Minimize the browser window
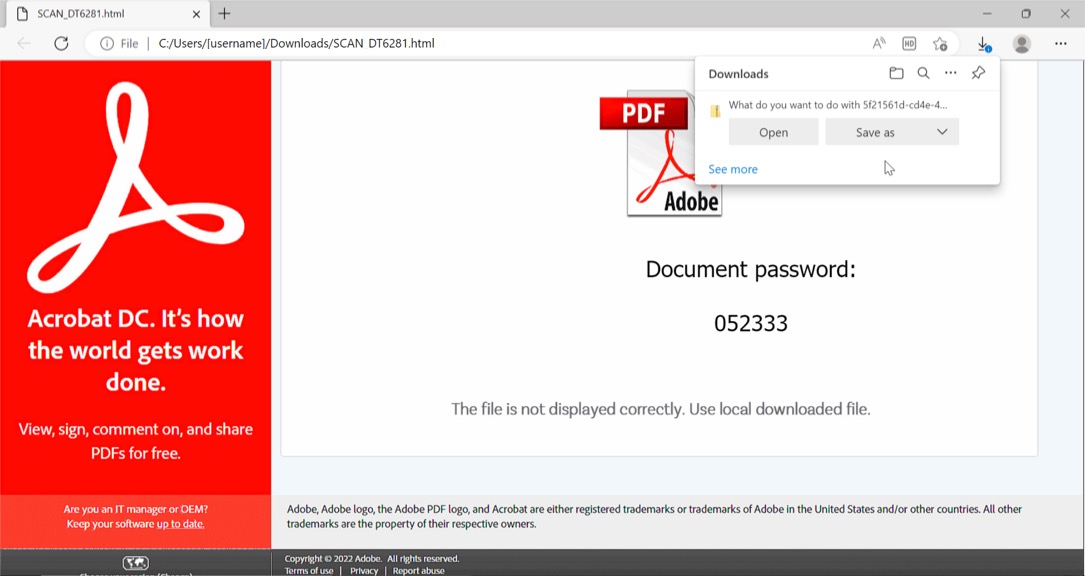 point(987,14)
